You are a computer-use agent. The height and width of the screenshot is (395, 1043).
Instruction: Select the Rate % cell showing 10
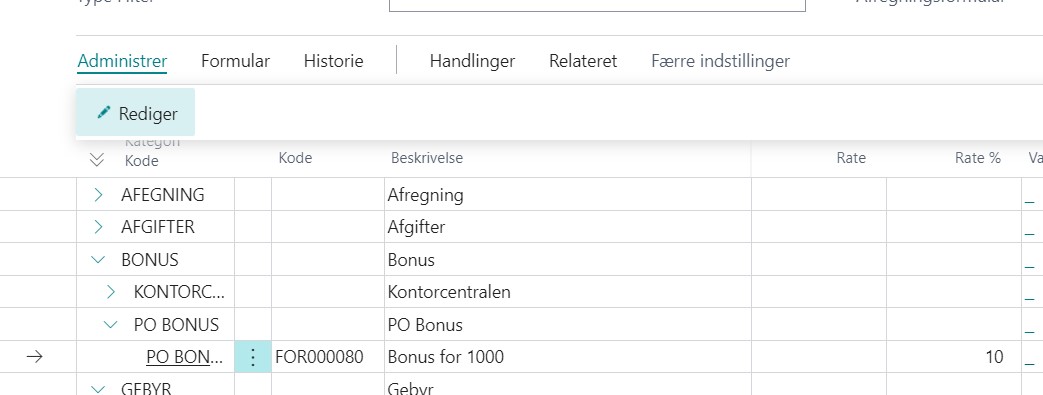[x=954, y=357]
